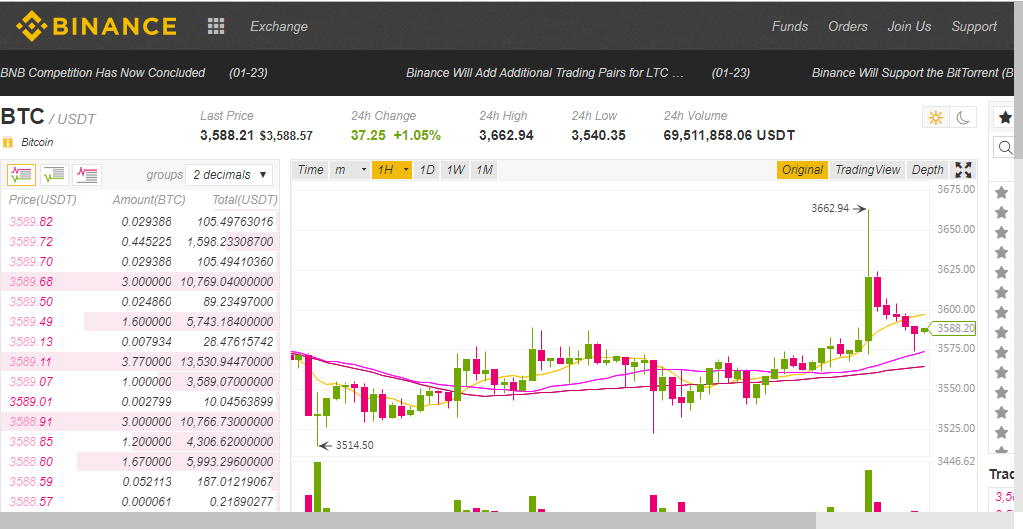This screenshot has height=529, width=1023.
Task: Click the current price marker 3588.20
Action: click(x=953, y=328)
